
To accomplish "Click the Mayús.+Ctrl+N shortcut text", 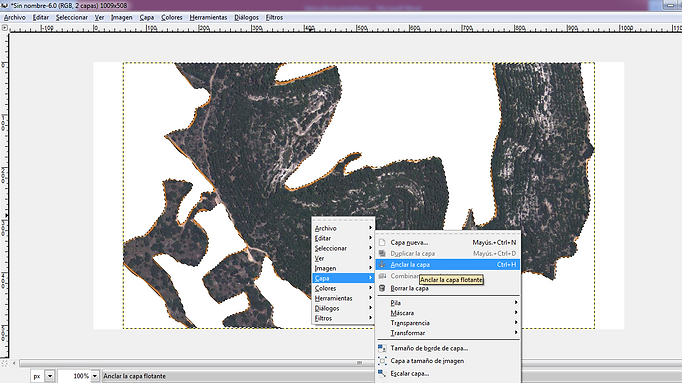I will [494, 243].
